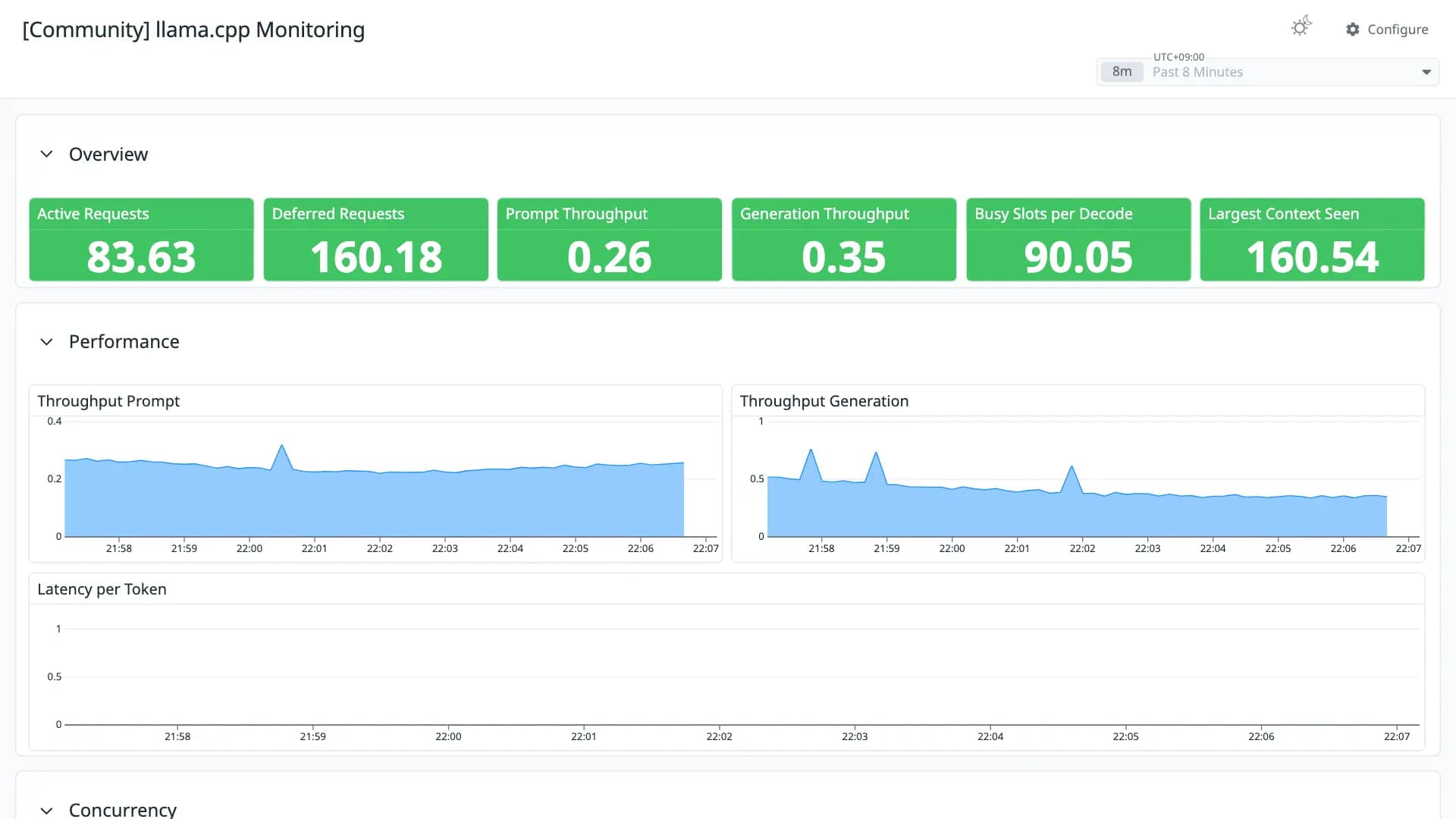The image size is (1456, 819).
Task: Click the Overview section heading
Action: (108, 154)
